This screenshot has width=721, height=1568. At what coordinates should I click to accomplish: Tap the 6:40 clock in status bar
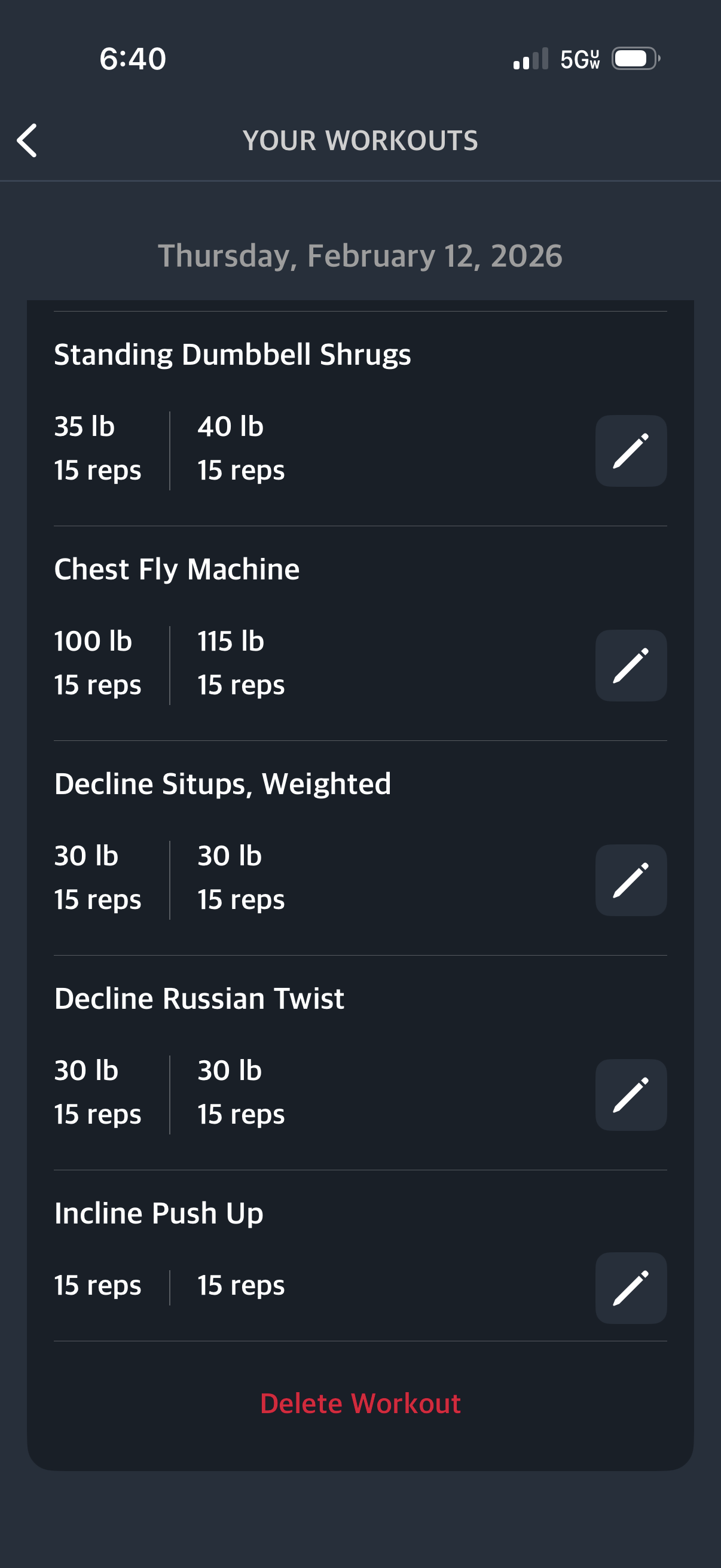point(133,59)
